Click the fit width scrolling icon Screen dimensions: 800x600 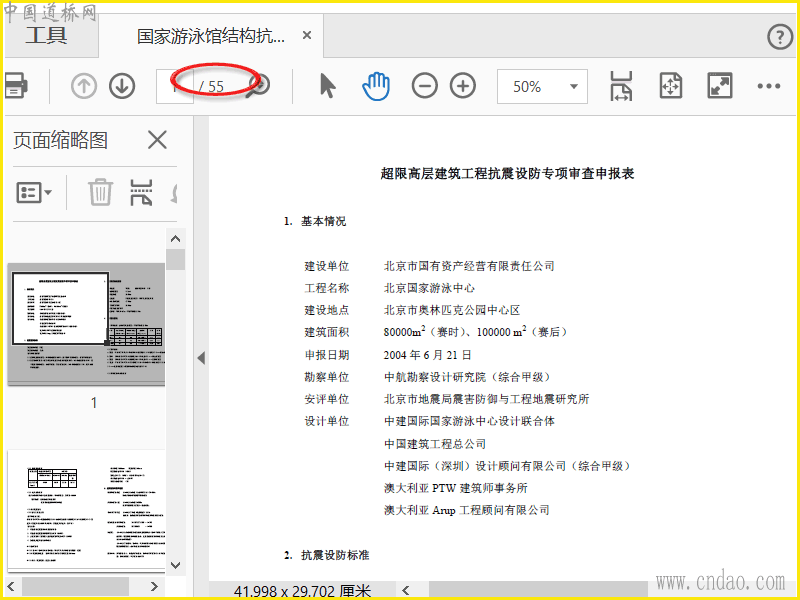621,86
